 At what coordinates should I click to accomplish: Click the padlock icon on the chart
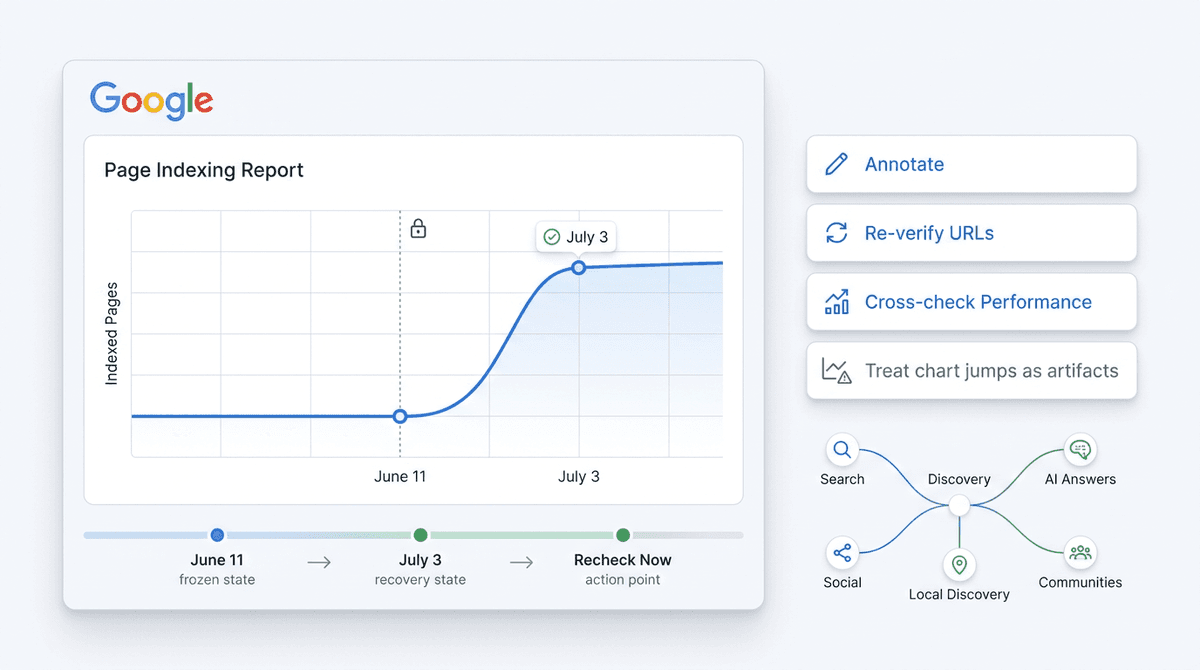[418, 229]
